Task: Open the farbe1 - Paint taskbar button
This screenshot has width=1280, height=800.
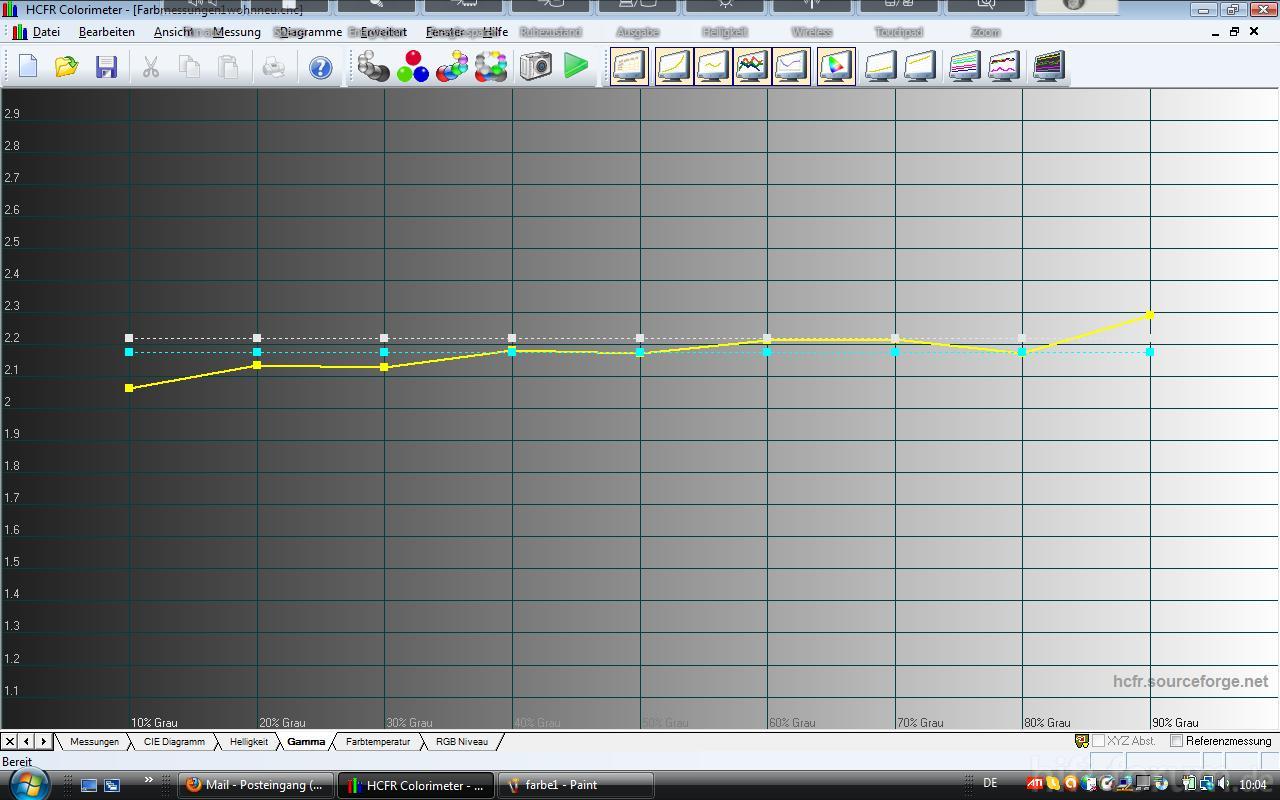Action: tap(575, 785)
